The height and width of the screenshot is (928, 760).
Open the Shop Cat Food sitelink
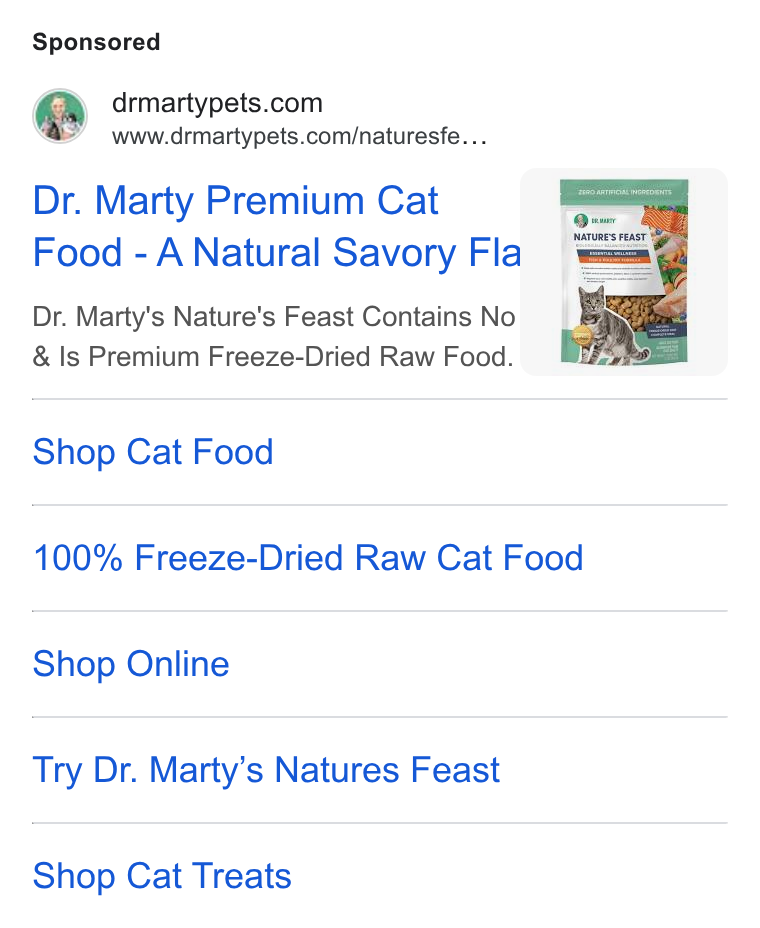[153, 452]
